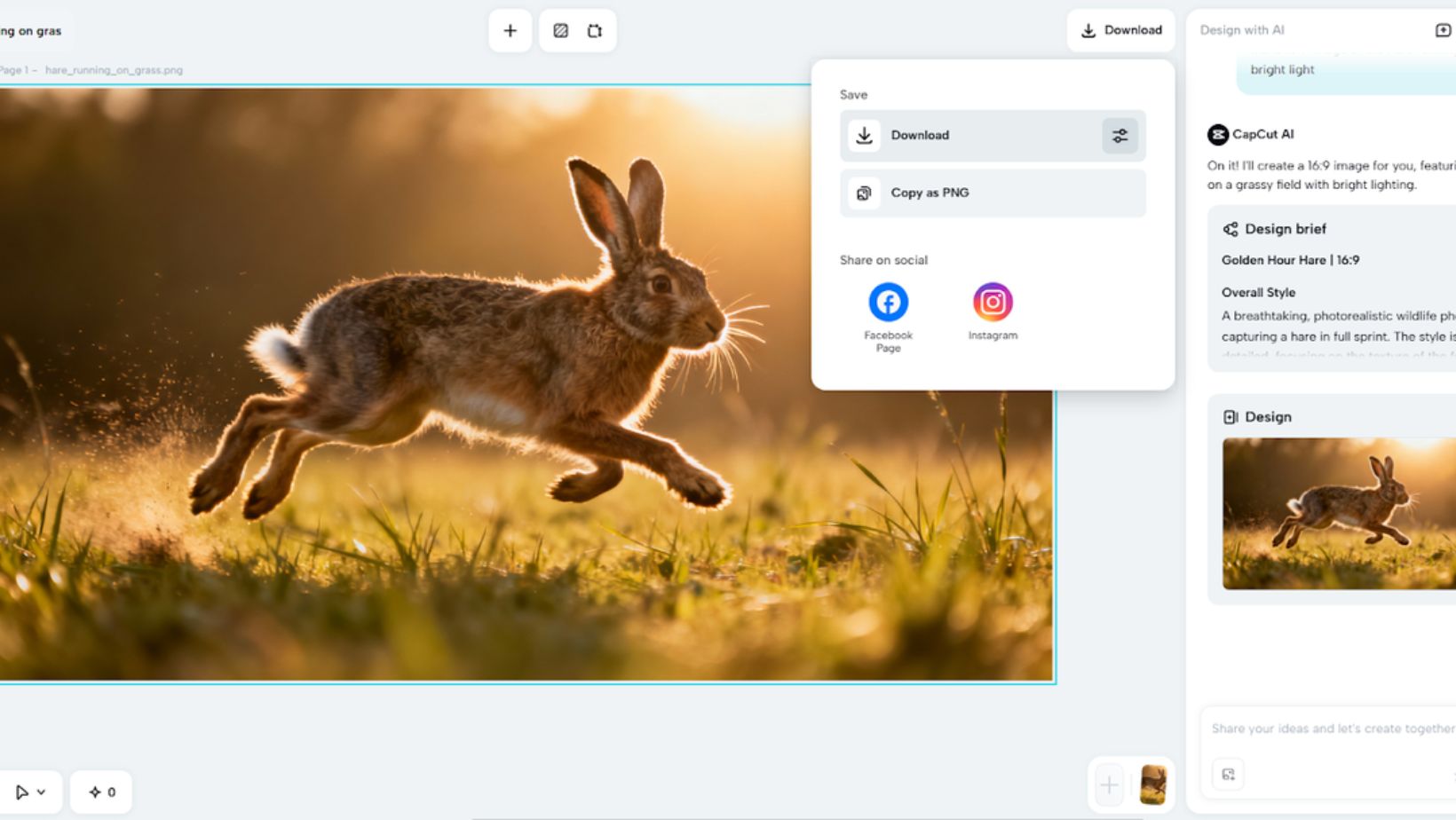The width and height of the screenshot is (1456, 820).
Task: Click the sparkle credits counter showing 0
Action: point(101,792)
